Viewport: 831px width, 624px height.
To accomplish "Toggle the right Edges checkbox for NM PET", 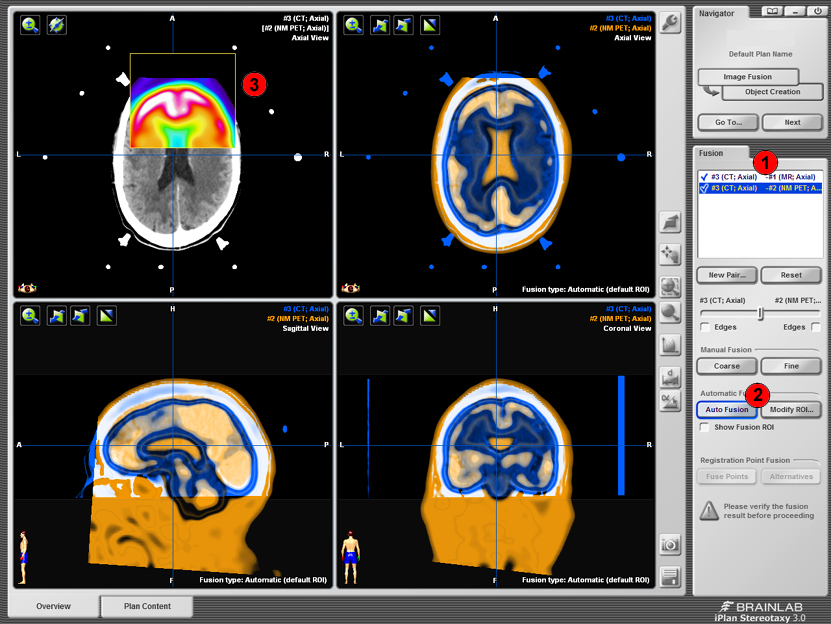I will point(816,327).
